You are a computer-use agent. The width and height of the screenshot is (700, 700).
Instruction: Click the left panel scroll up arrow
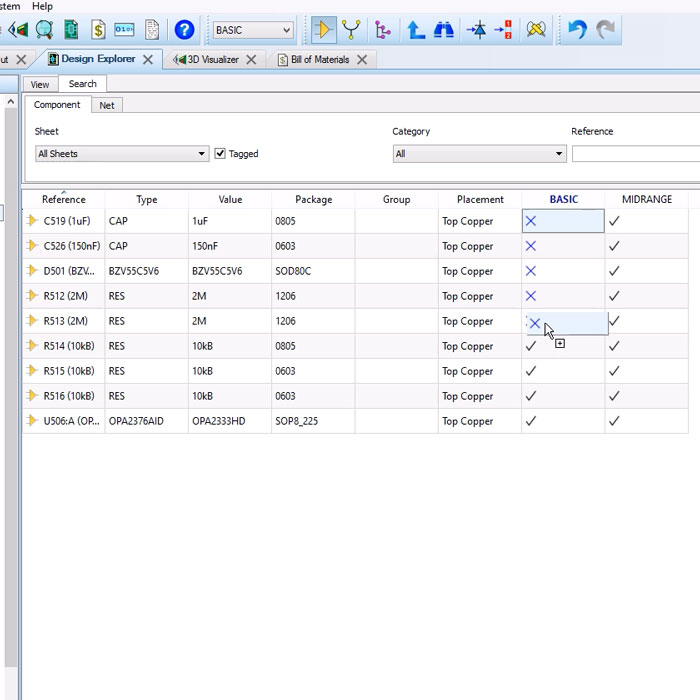(11, 101)
